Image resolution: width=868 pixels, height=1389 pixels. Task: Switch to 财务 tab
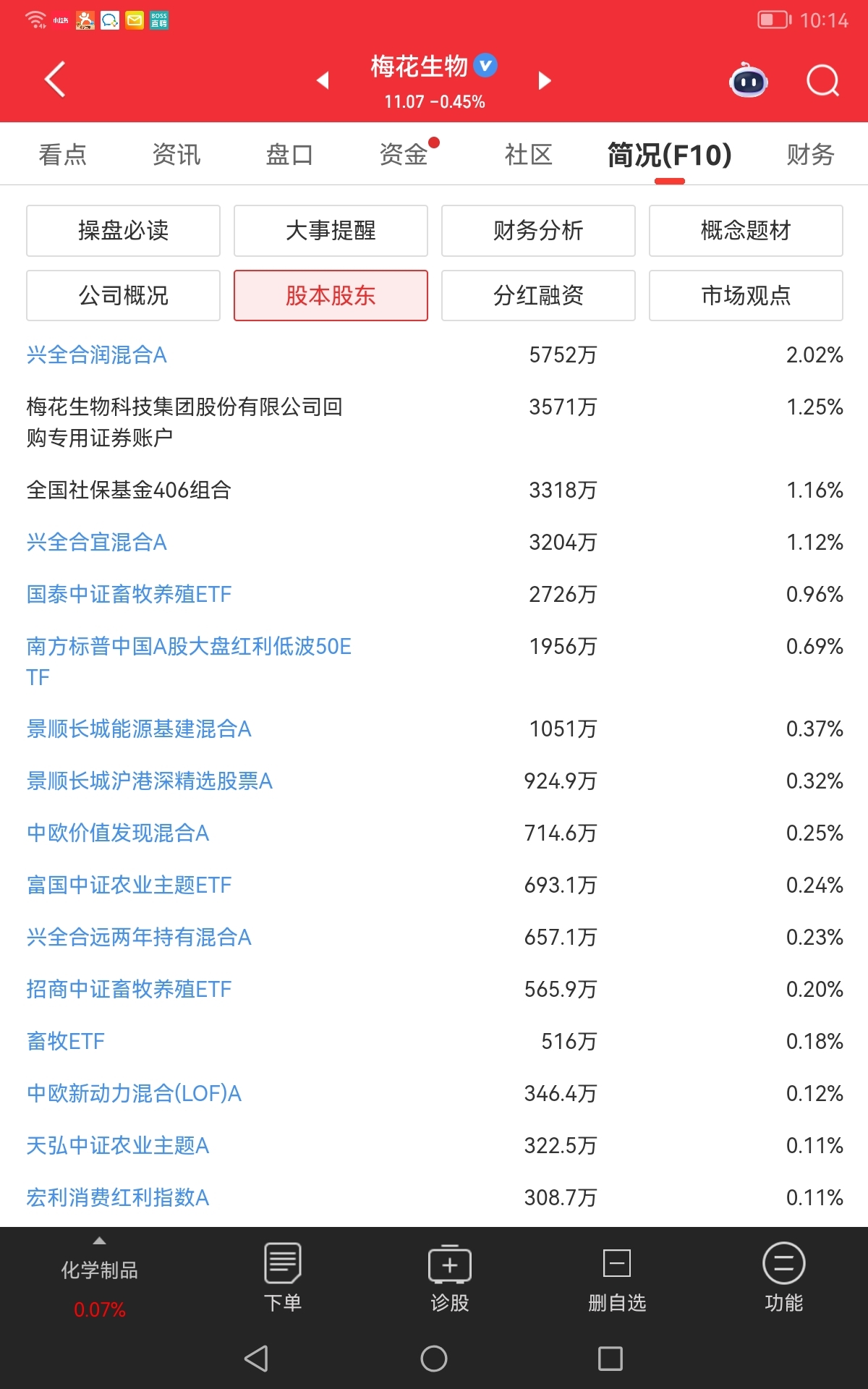[811, 154]
